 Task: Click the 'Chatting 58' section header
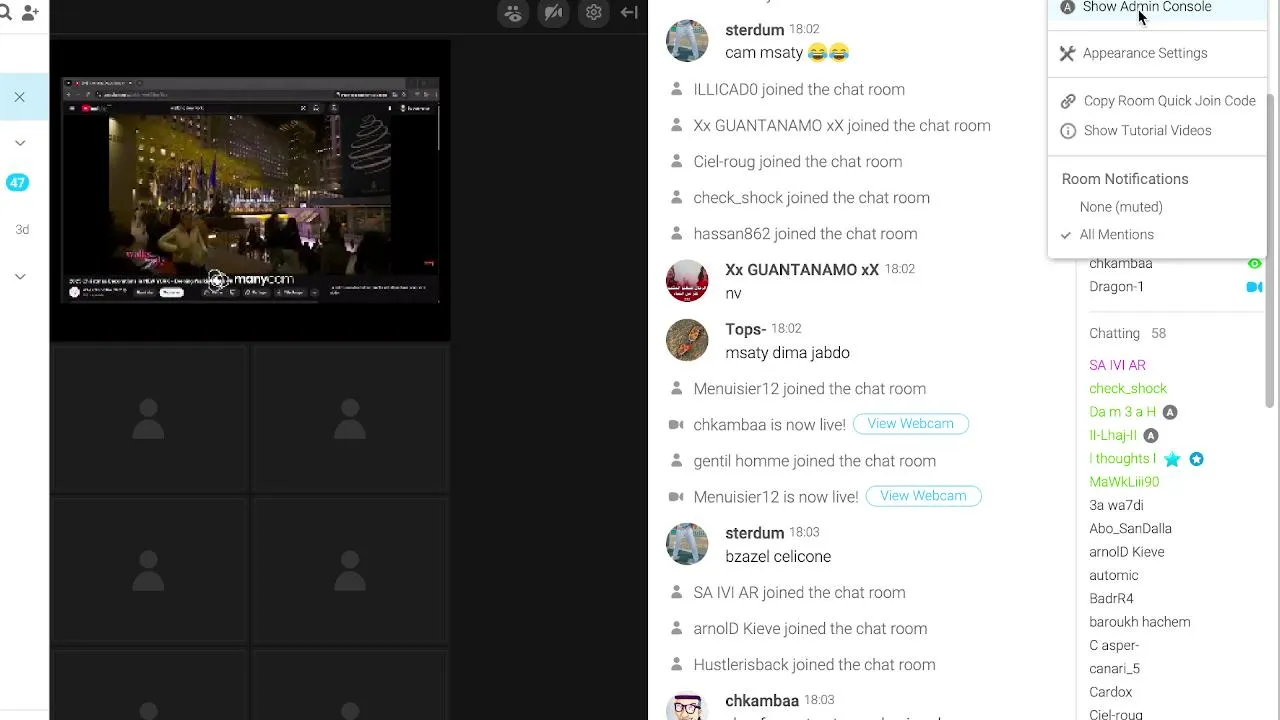[x=1127, y=333]
